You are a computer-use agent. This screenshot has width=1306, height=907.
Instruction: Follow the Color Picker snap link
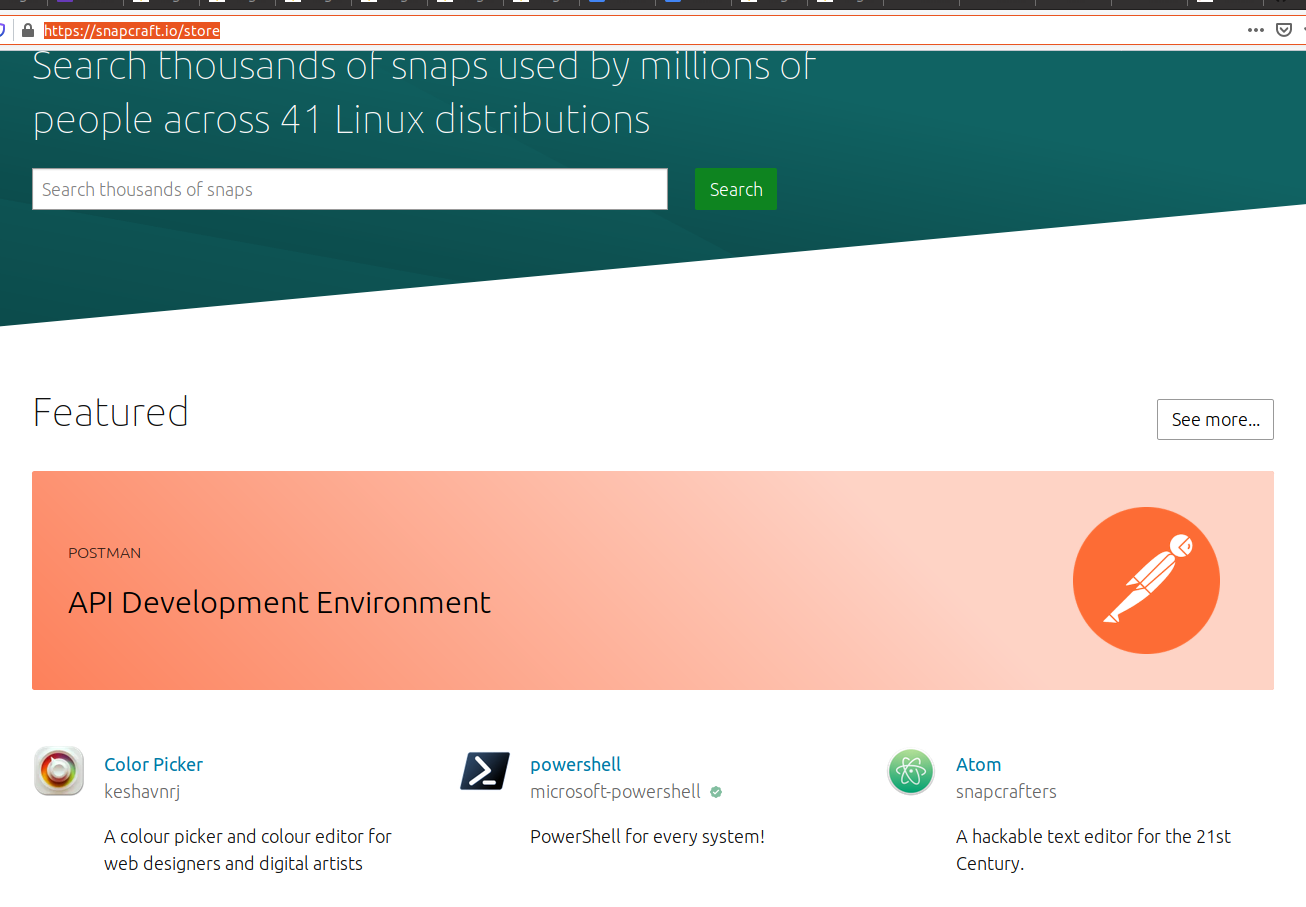[153, 764]
